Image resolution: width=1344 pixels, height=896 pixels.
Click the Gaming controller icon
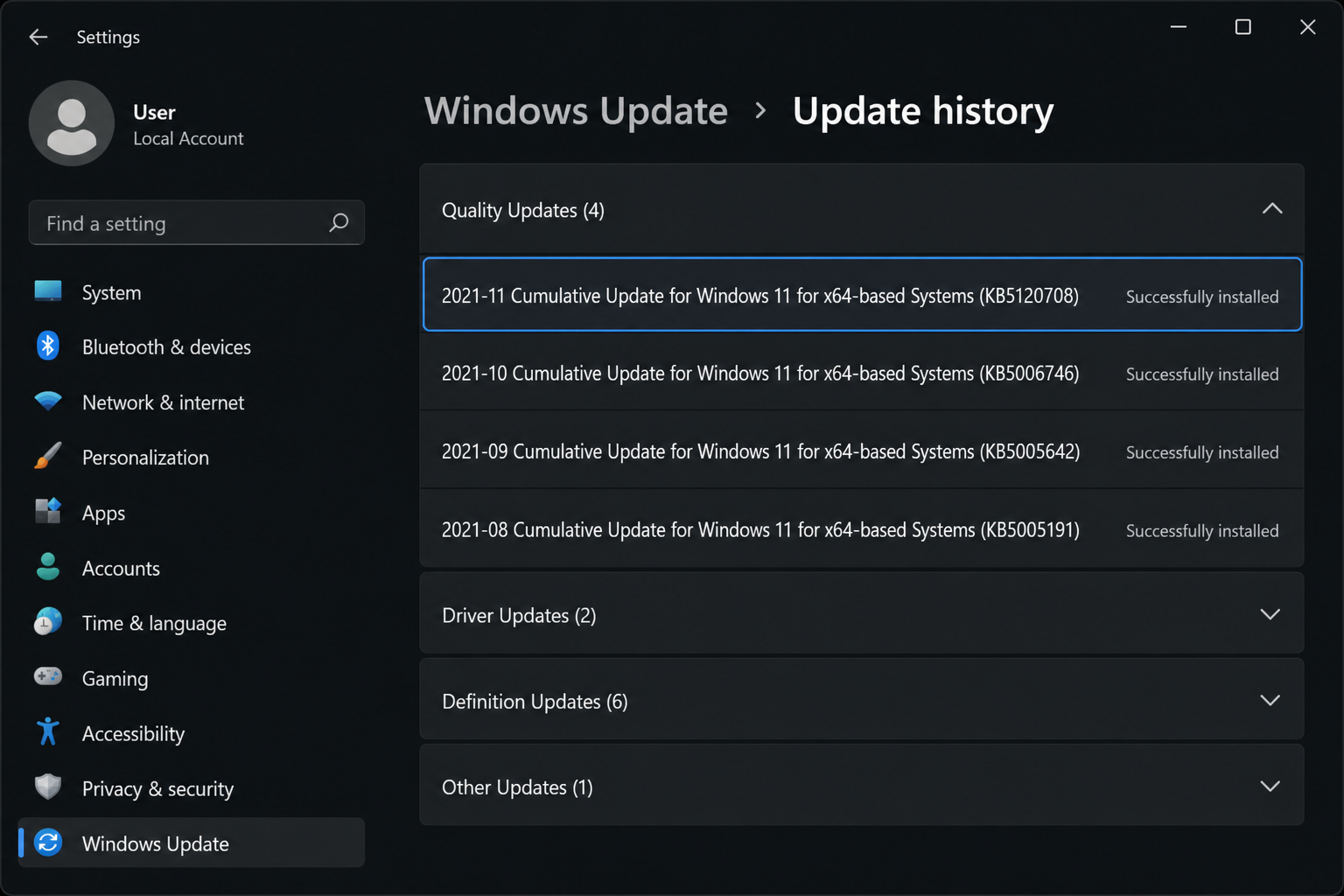coord(48,676)
